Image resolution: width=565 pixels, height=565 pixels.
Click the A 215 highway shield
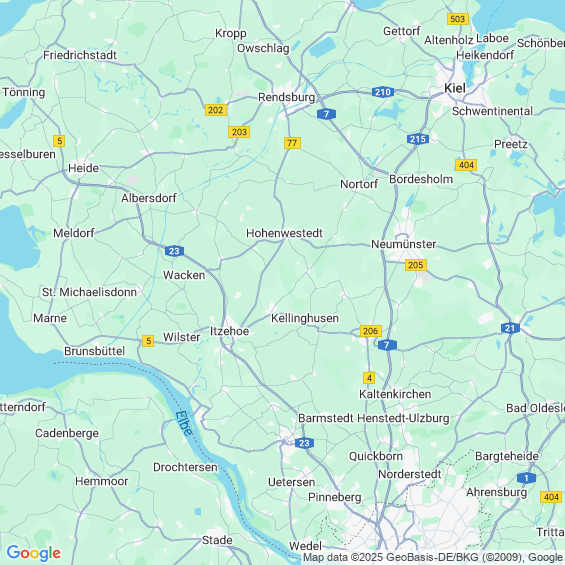[x=418, y=139]
